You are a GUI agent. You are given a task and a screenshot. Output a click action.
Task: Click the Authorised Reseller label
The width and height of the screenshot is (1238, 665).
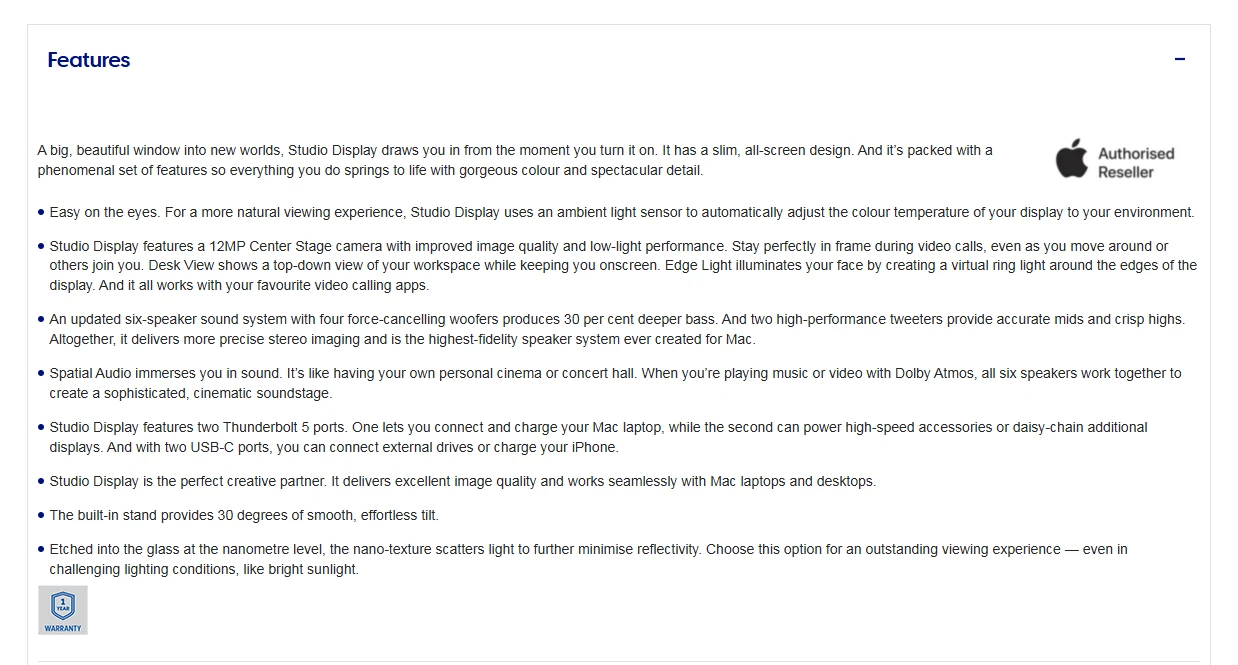1136,162
